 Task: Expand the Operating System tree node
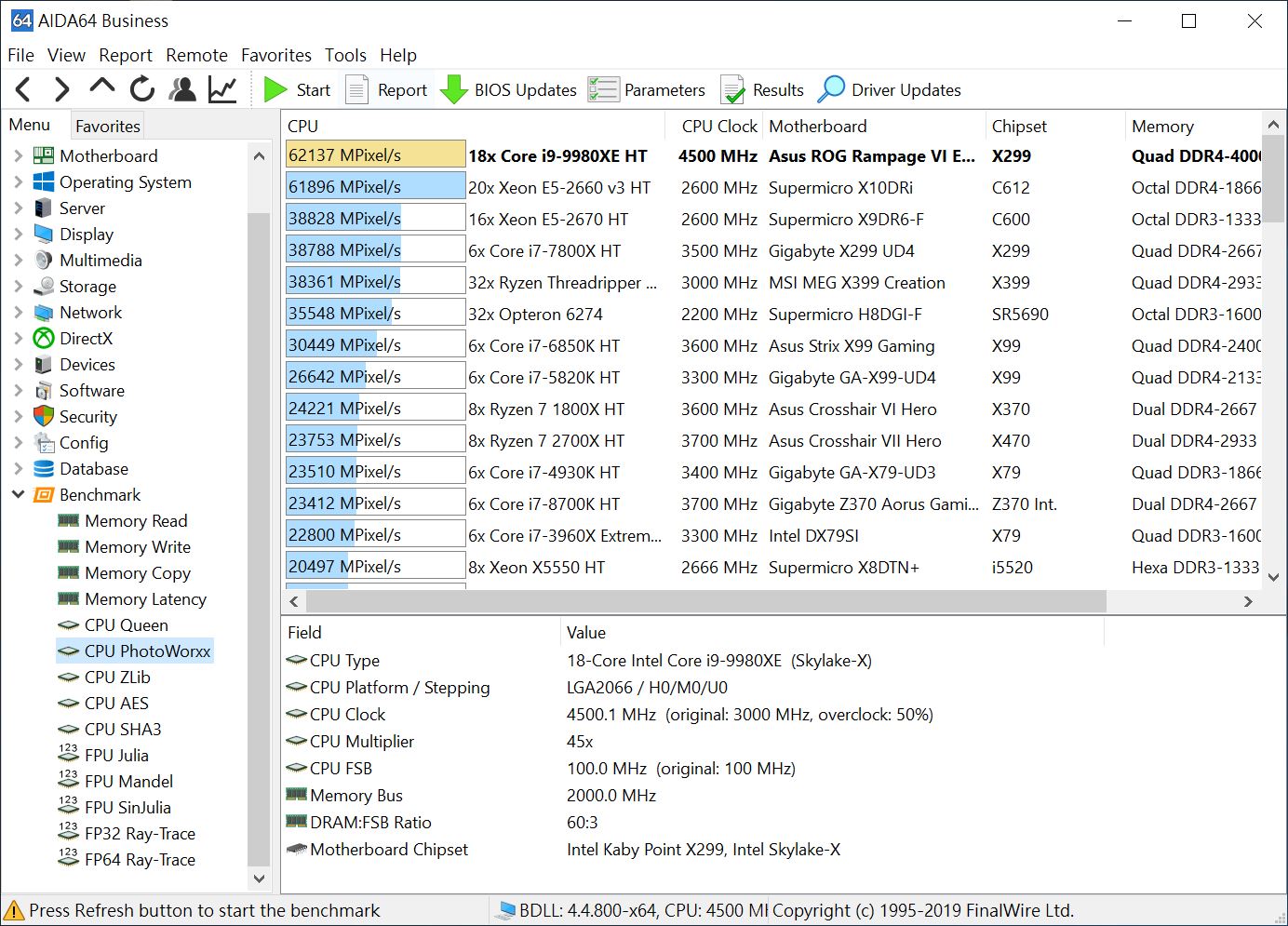click(18, 181)
